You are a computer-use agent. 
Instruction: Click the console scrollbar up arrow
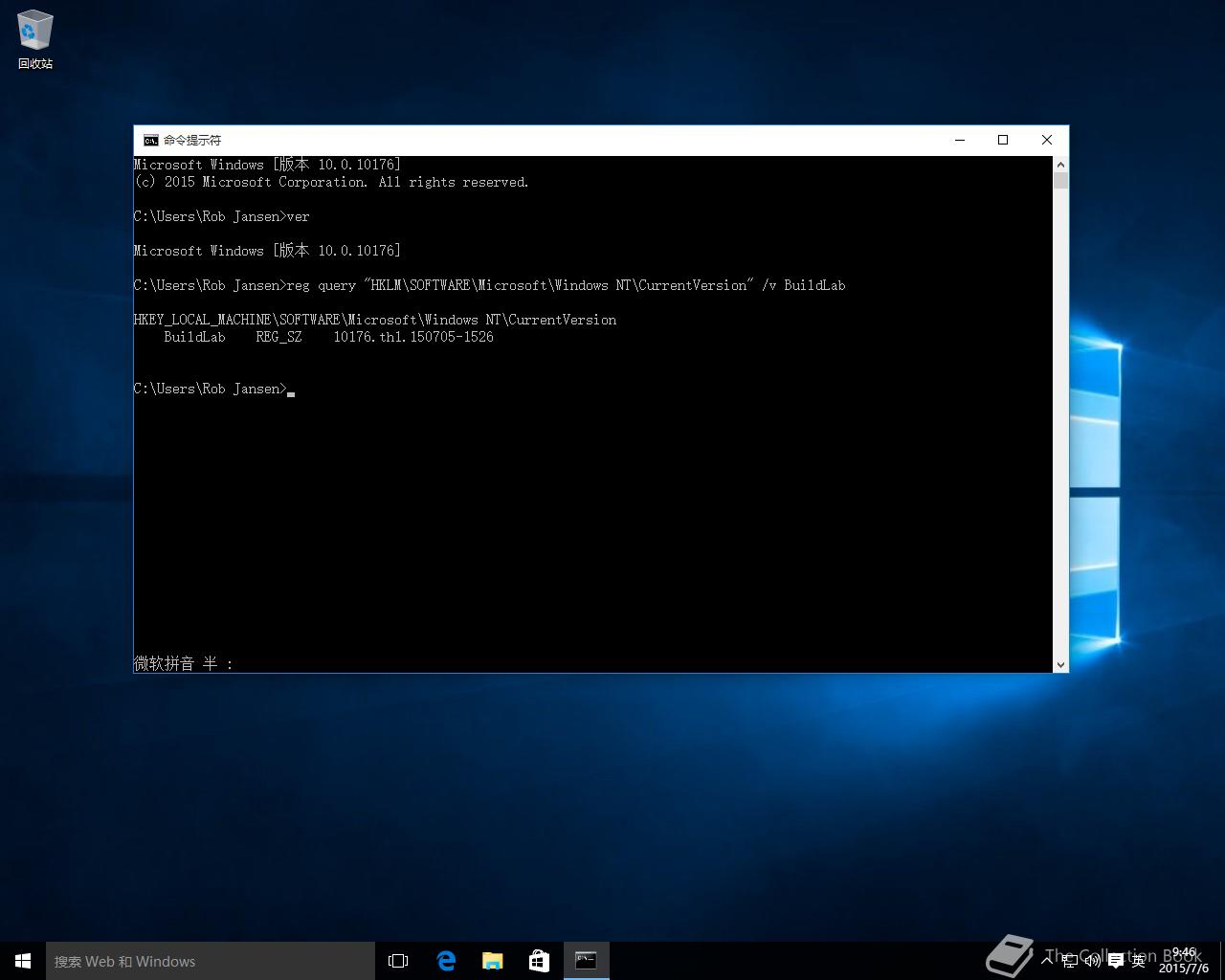[x=1060, y=165]
